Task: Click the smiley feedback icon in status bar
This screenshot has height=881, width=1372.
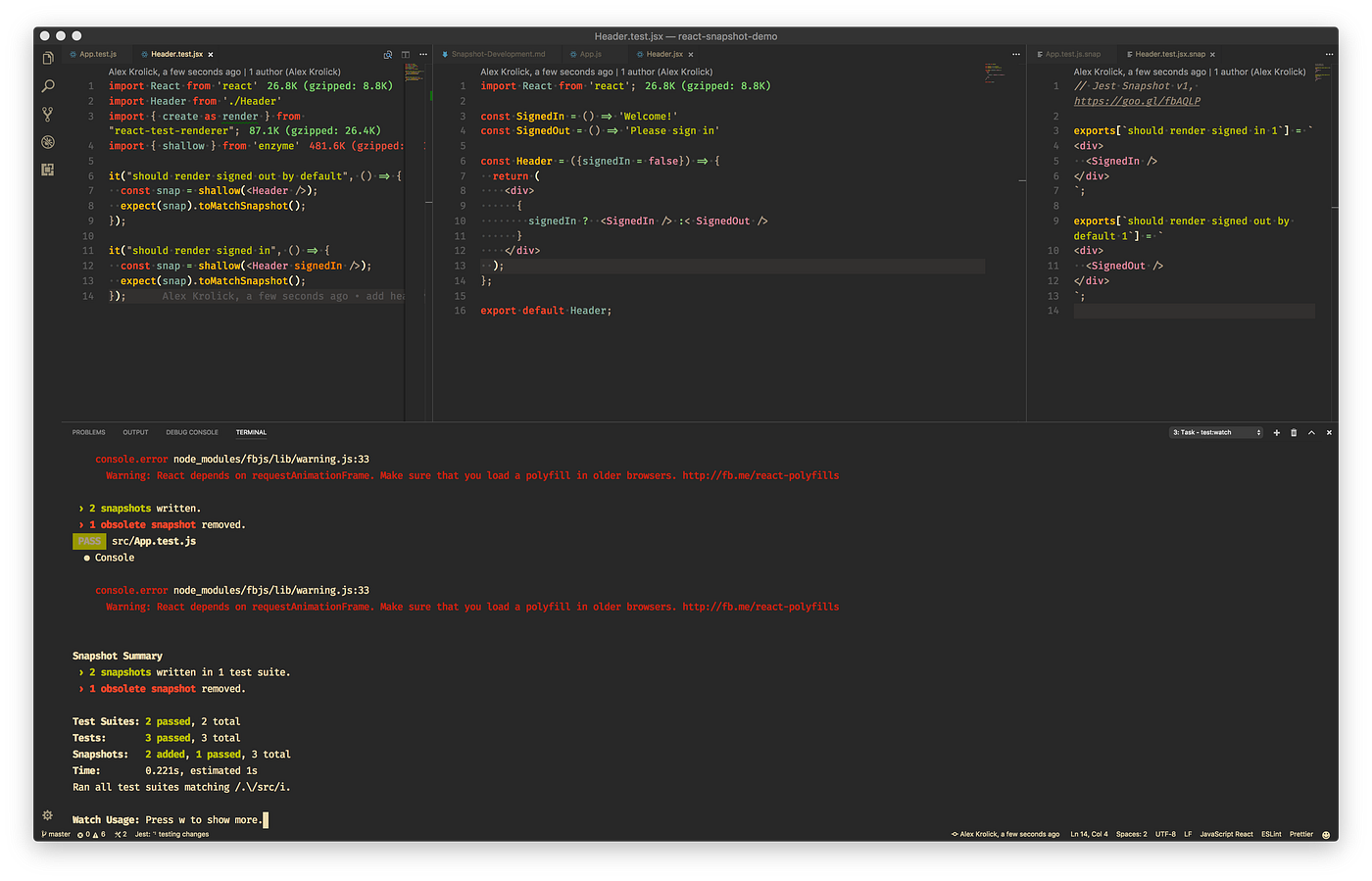Action: pos(1326,835)
